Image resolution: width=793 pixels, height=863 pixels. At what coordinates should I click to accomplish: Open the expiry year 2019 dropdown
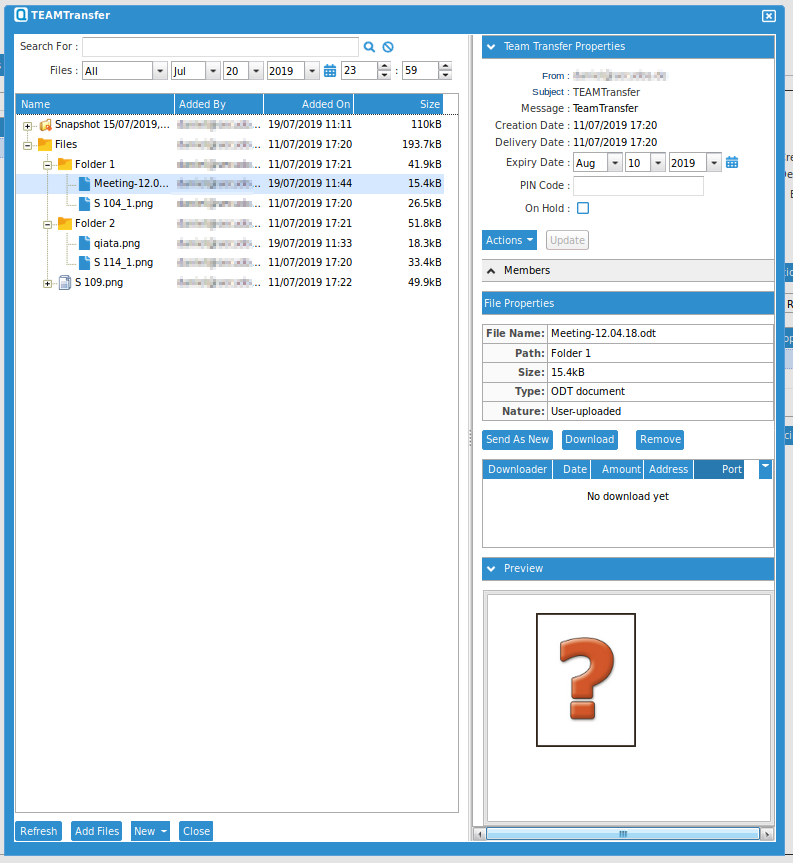pos(714,162)
